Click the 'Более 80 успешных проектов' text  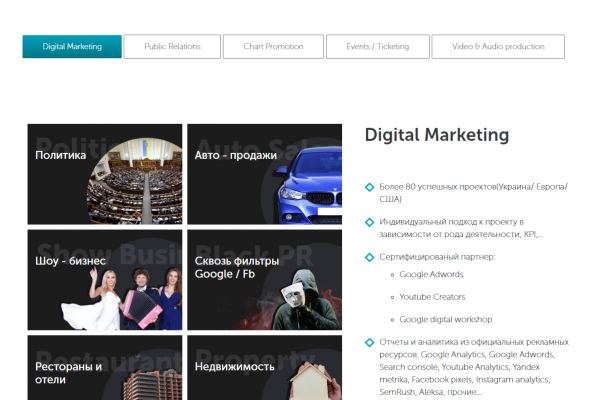click(x=474, y=193)
